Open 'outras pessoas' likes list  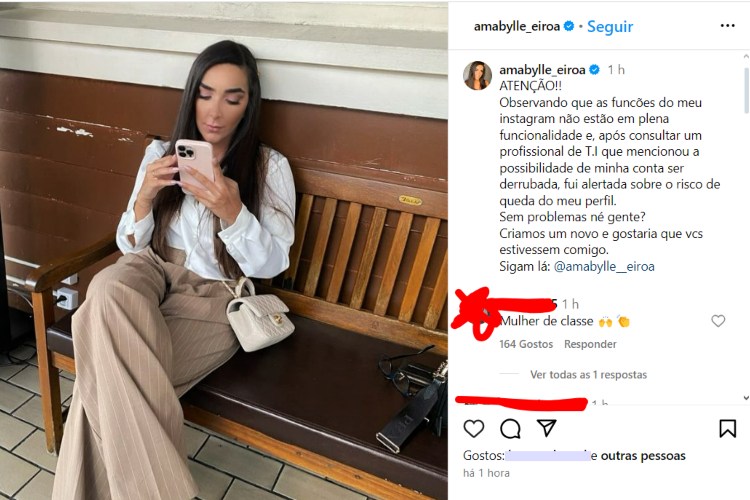click(643, 456)
